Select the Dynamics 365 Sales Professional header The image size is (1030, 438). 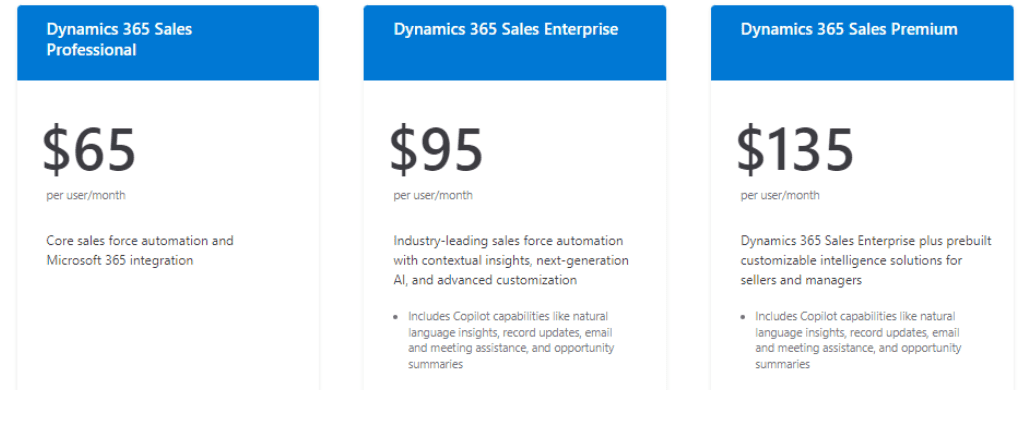click(x=119, y=39)
